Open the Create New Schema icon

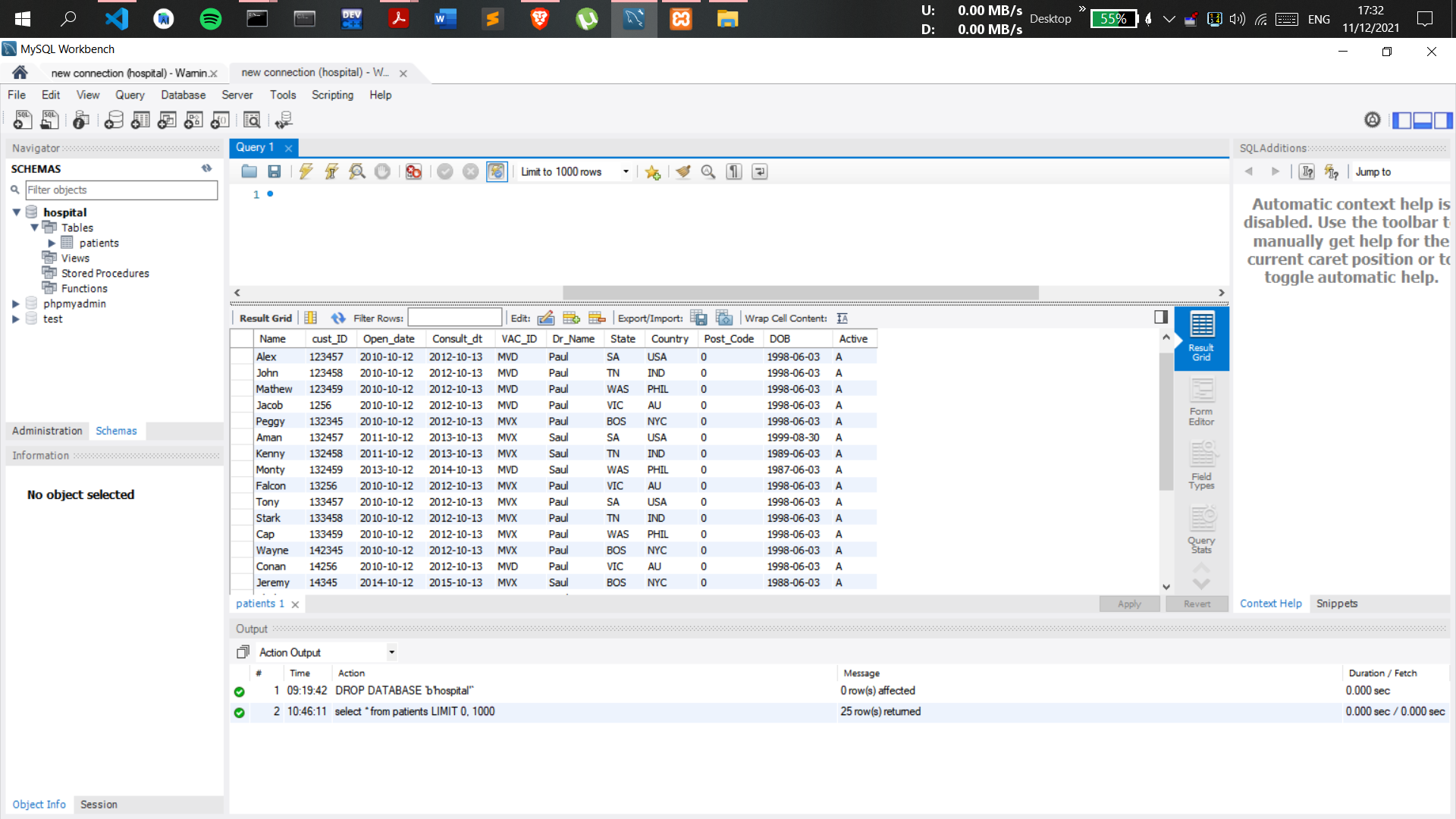pyautogui.click(x=113, y=120)
